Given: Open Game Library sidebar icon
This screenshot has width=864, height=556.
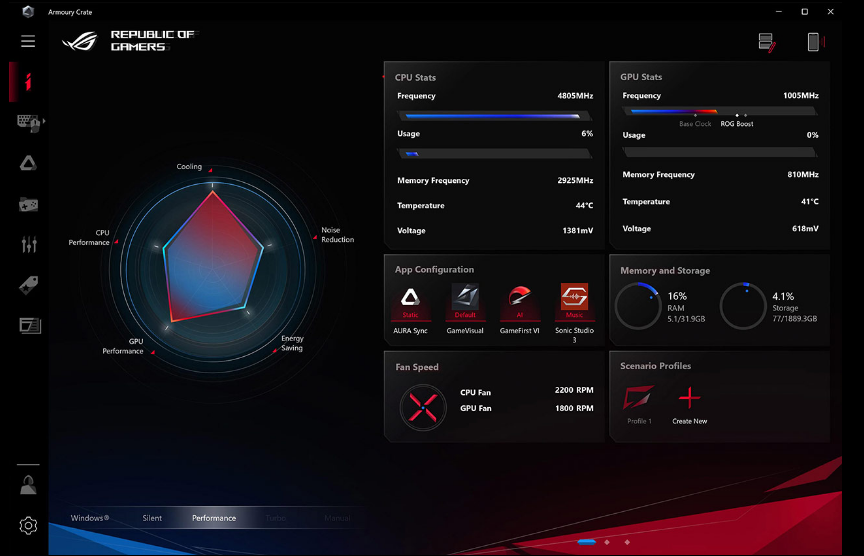Looking at the screenshot, I should click(x=28, y=204).
